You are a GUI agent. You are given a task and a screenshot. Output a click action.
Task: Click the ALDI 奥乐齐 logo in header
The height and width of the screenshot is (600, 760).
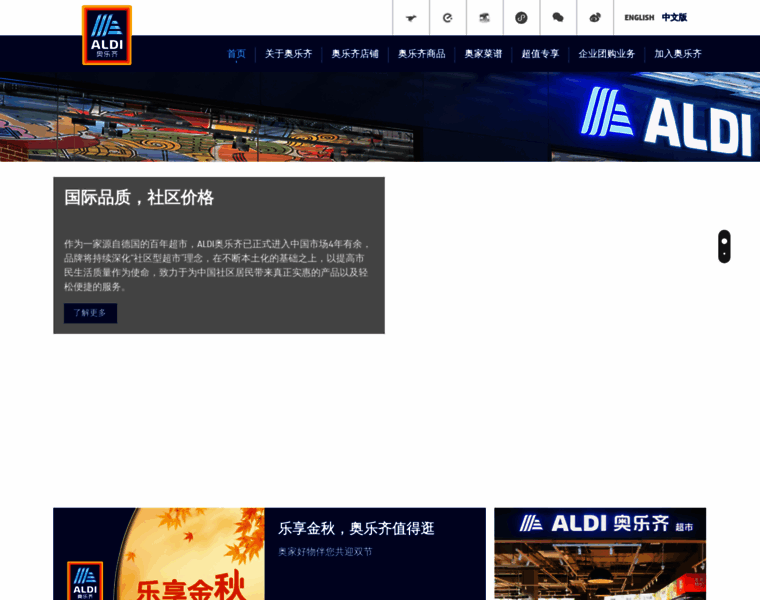(x=107, y=35)
